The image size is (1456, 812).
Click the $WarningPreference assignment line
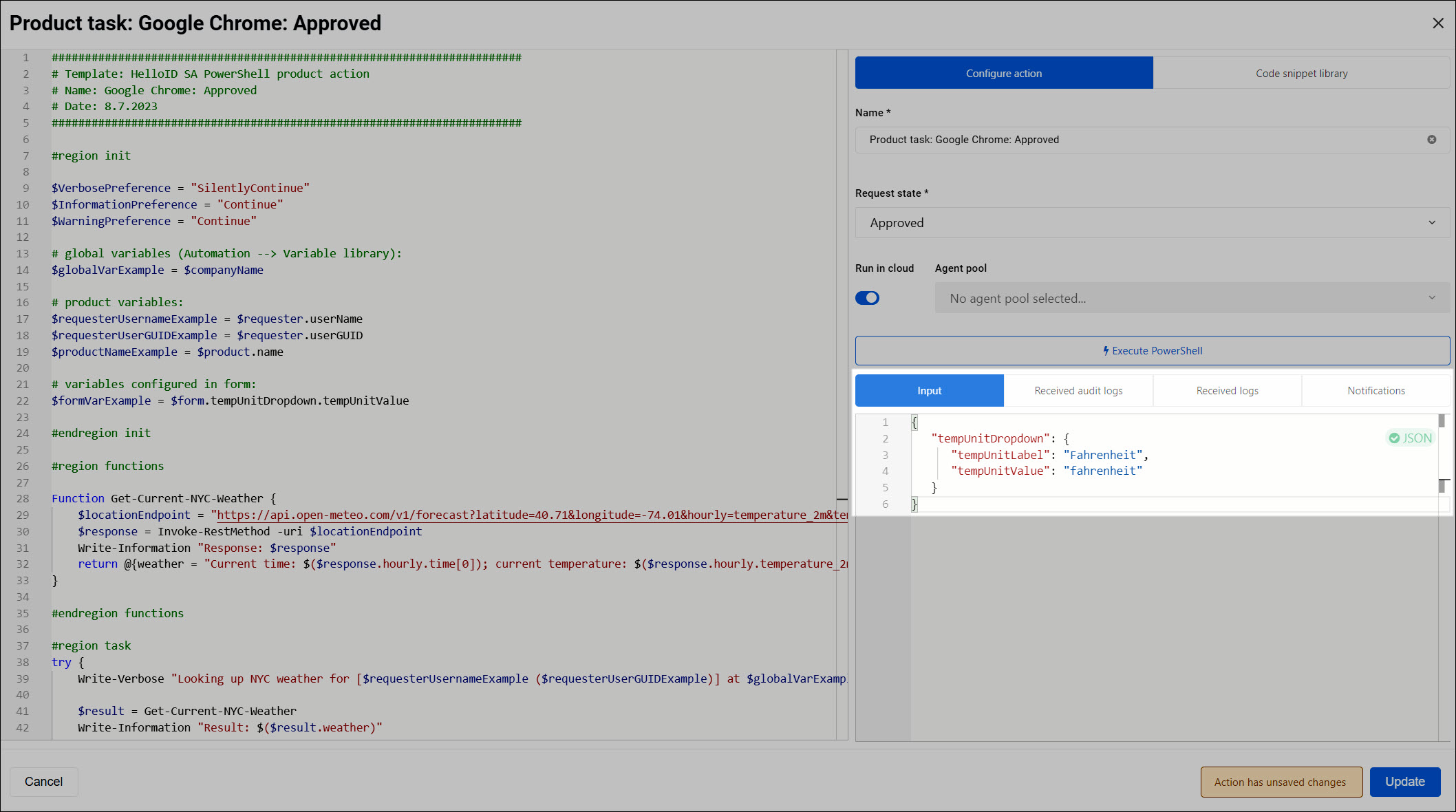153,221
